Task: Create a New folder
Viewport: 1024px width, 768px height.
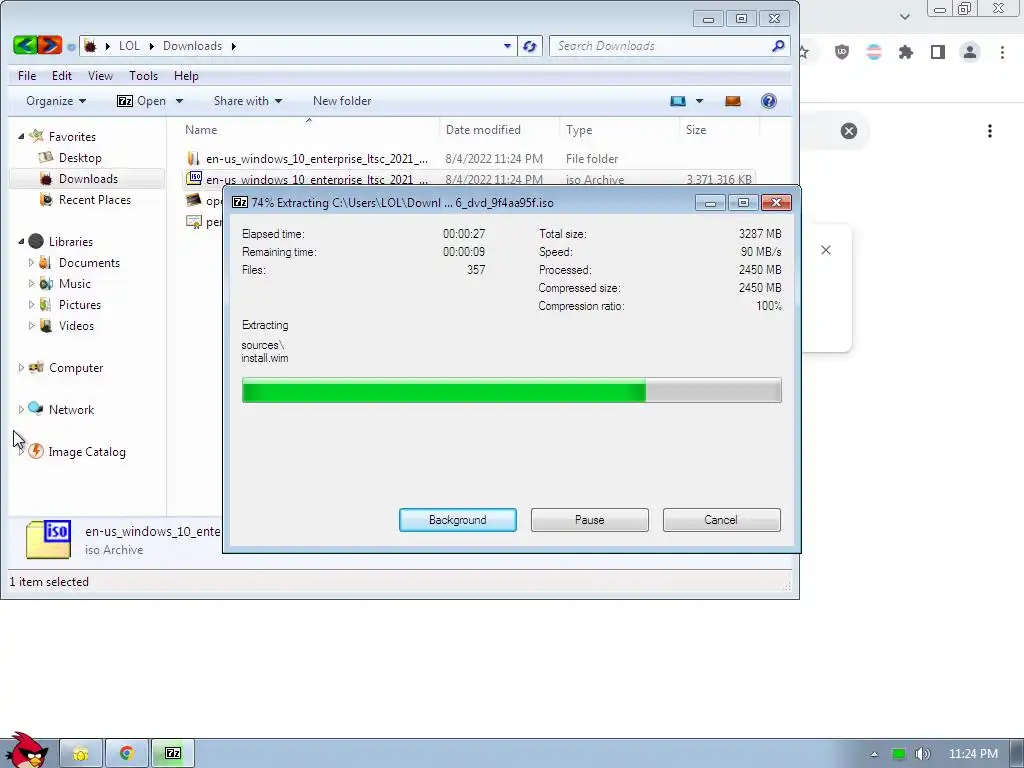Action: tap(342, 101)
